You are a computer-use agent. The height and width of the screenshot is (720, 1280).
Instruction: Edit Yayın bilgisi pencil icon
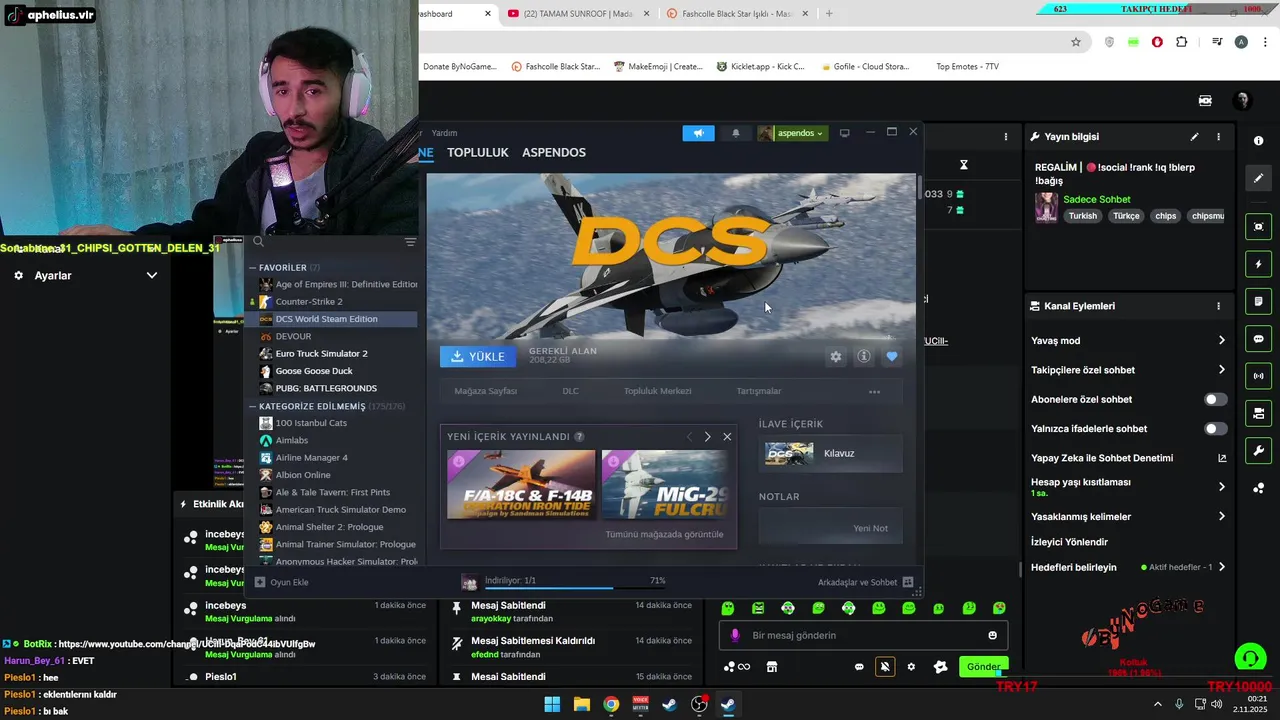[1194, 137]
